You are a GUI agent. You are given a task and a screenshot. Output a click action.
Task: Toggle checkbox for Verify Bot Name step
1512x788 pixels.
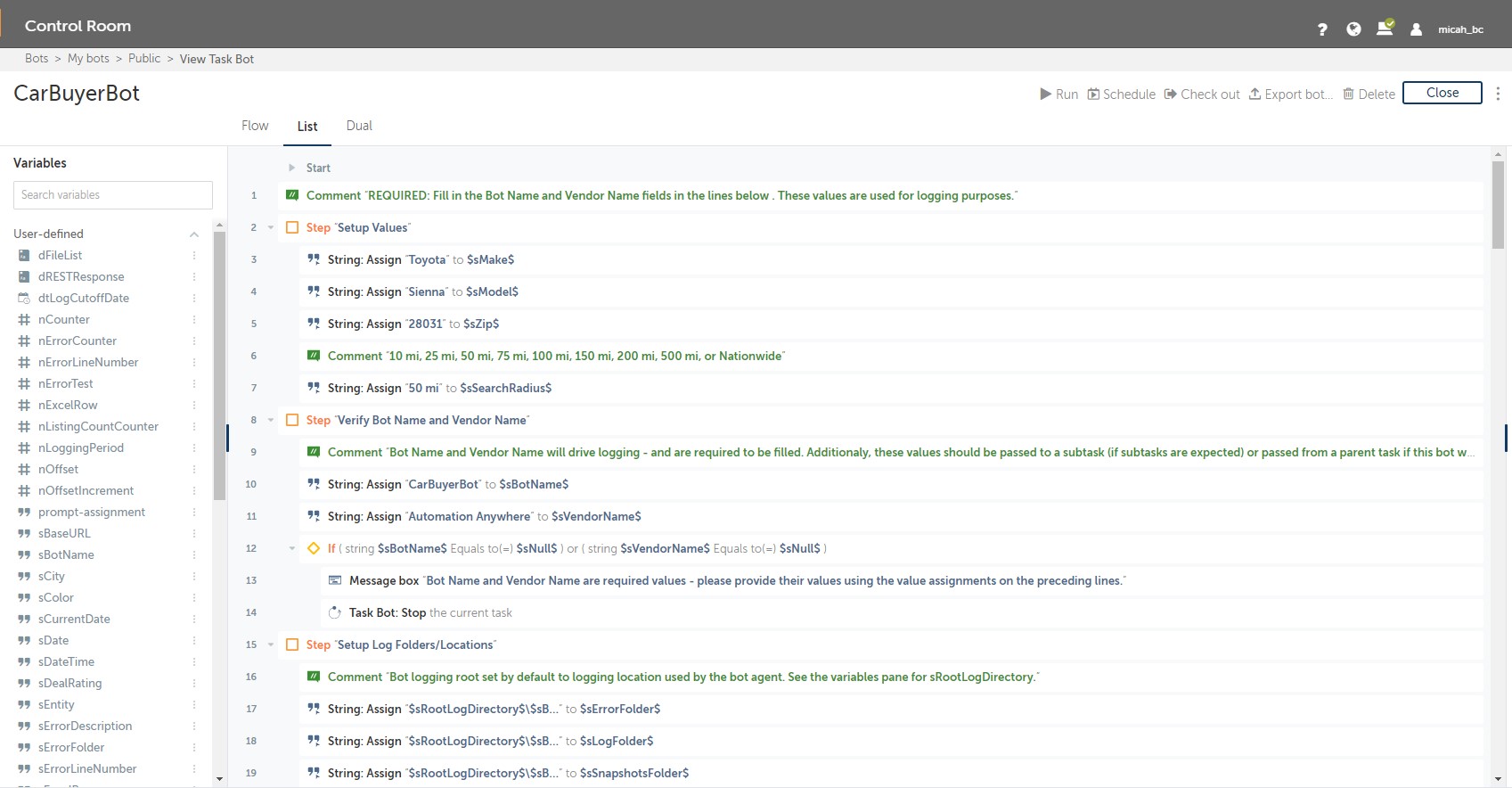[292, 420]
